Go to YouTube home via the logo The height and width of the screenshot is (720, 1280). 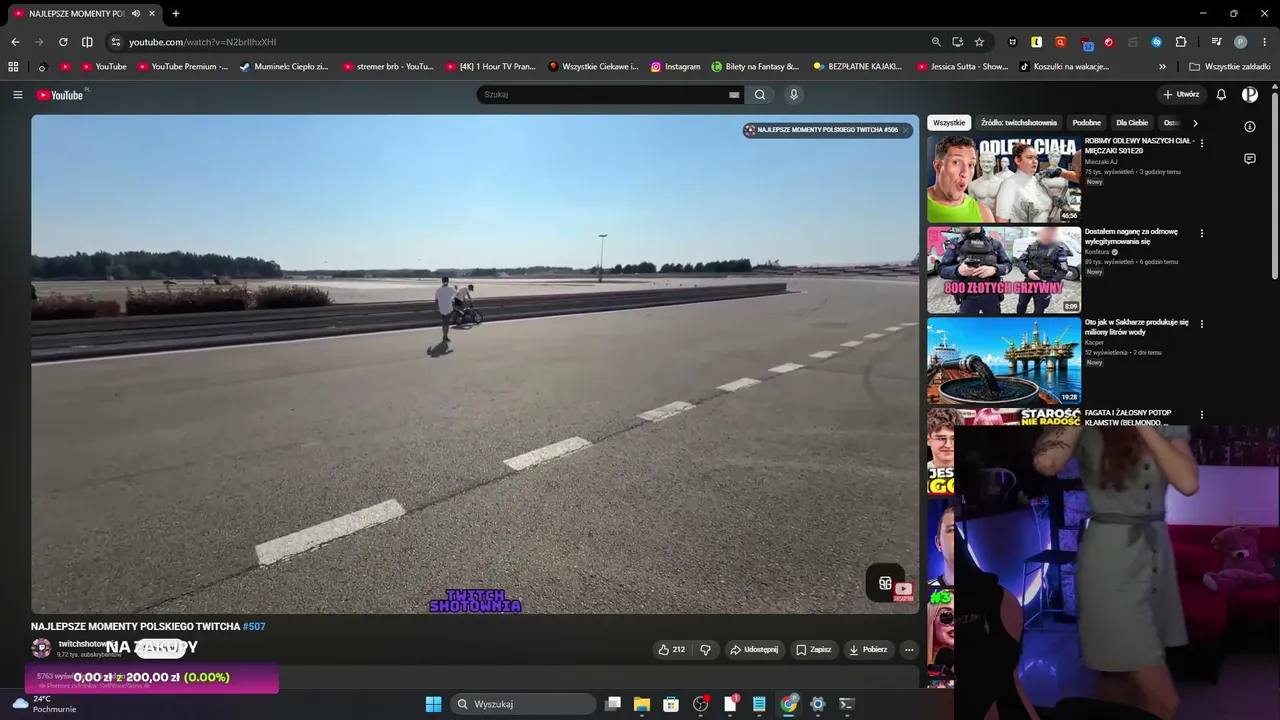pyautogui.click(x=60, y=95)
